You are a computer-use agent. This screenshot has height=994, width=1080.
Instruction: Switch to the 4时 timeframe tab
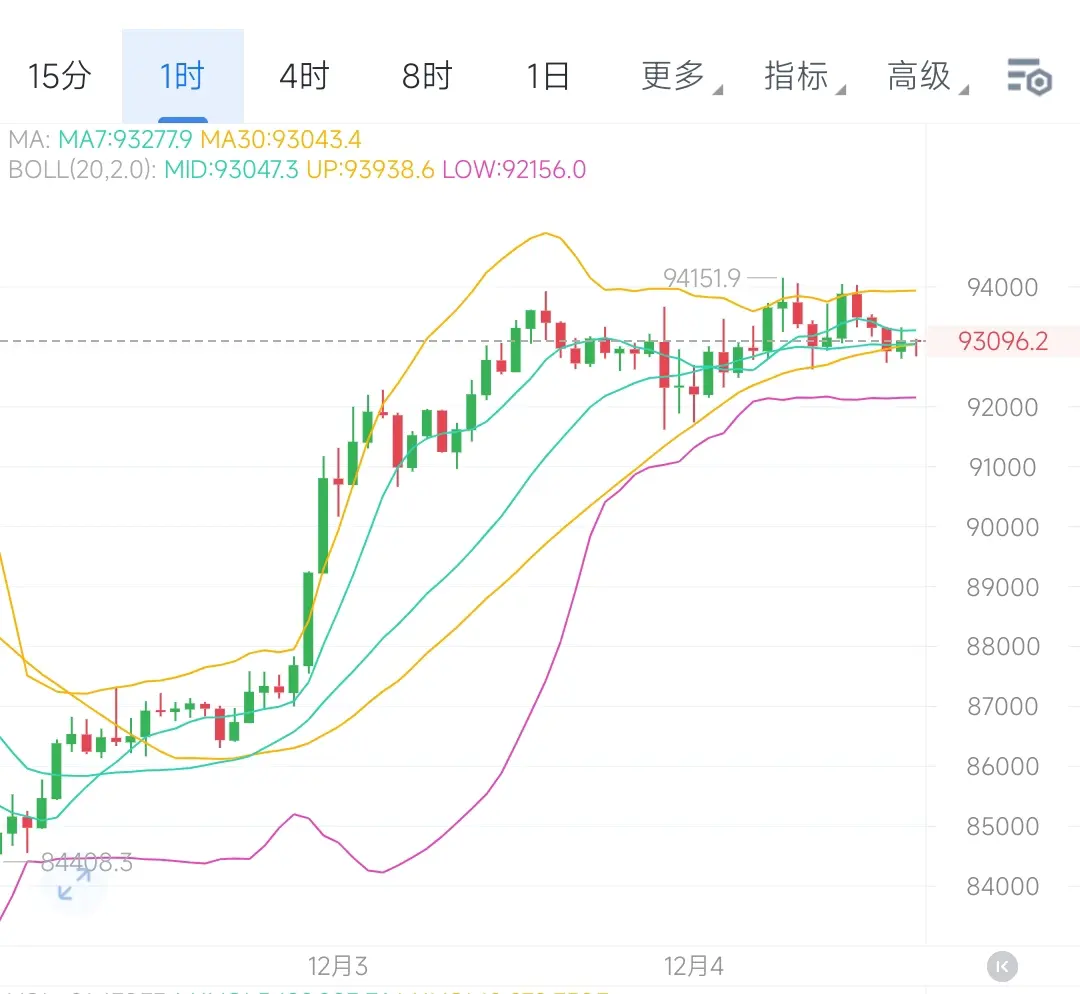pyautogui.click(x=304, y=76)
